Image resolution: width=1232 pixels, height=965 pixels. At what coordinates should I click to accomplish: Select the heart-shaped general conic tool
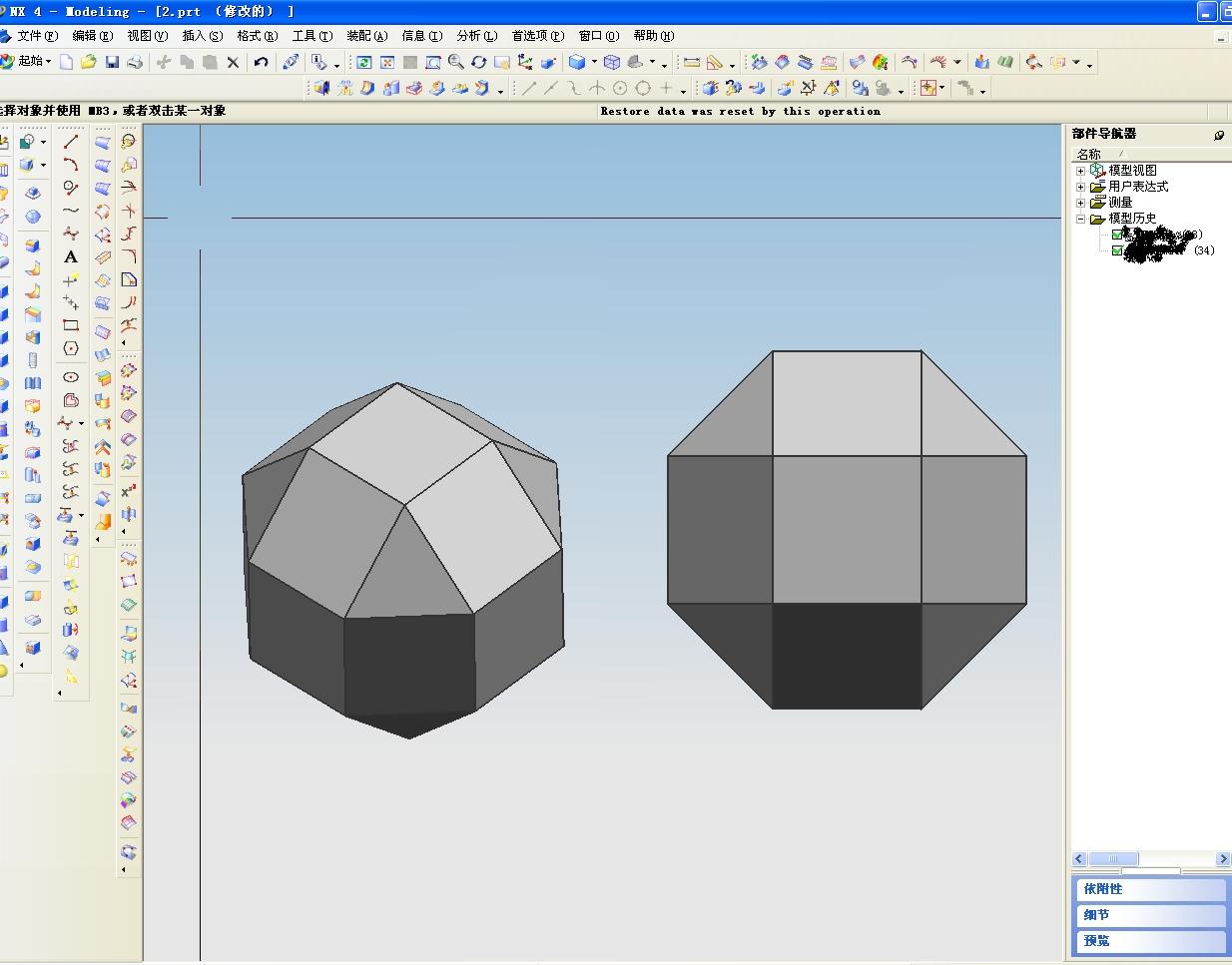pos(71,400)
